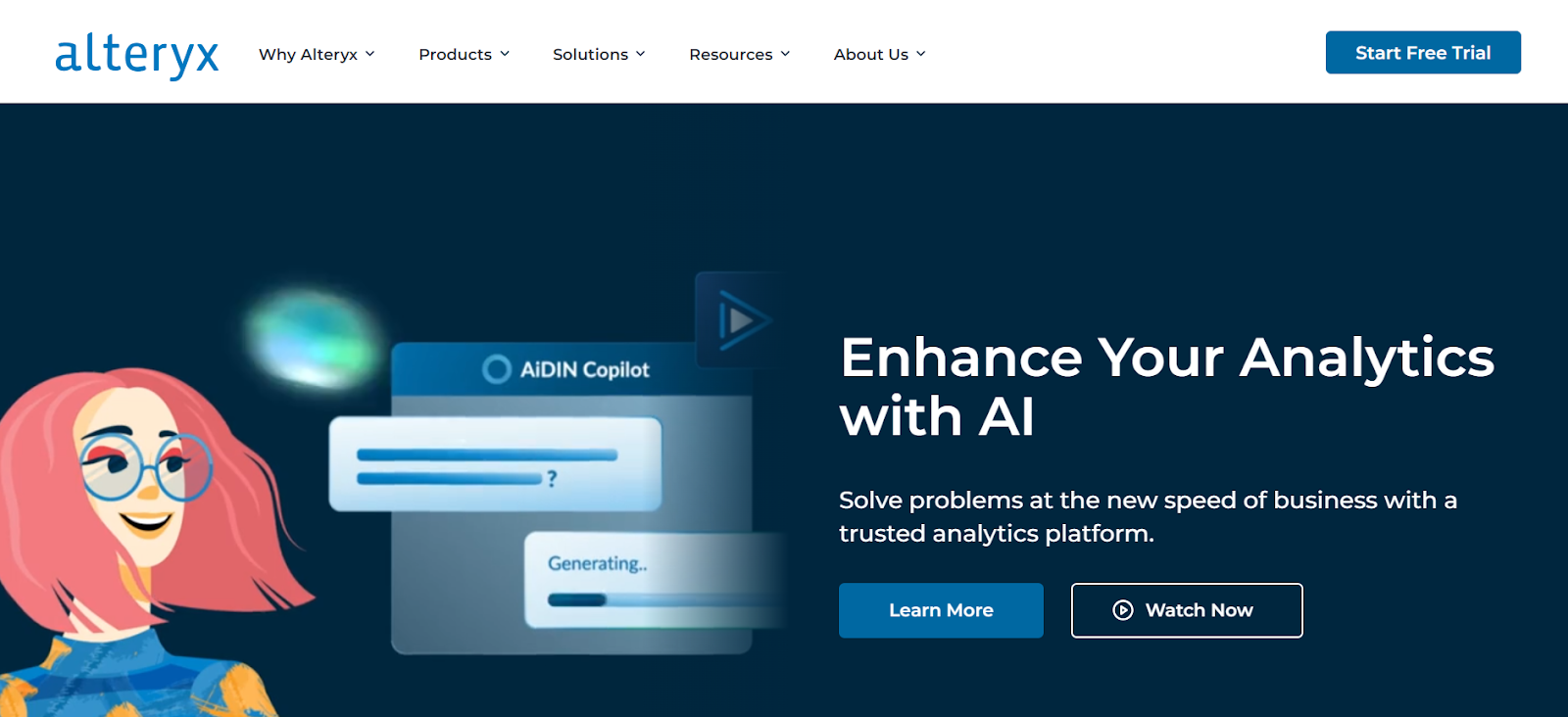Expand the chevron beside Resources
Viewport: 1568px width, 717px height.
tap(785, 54)
